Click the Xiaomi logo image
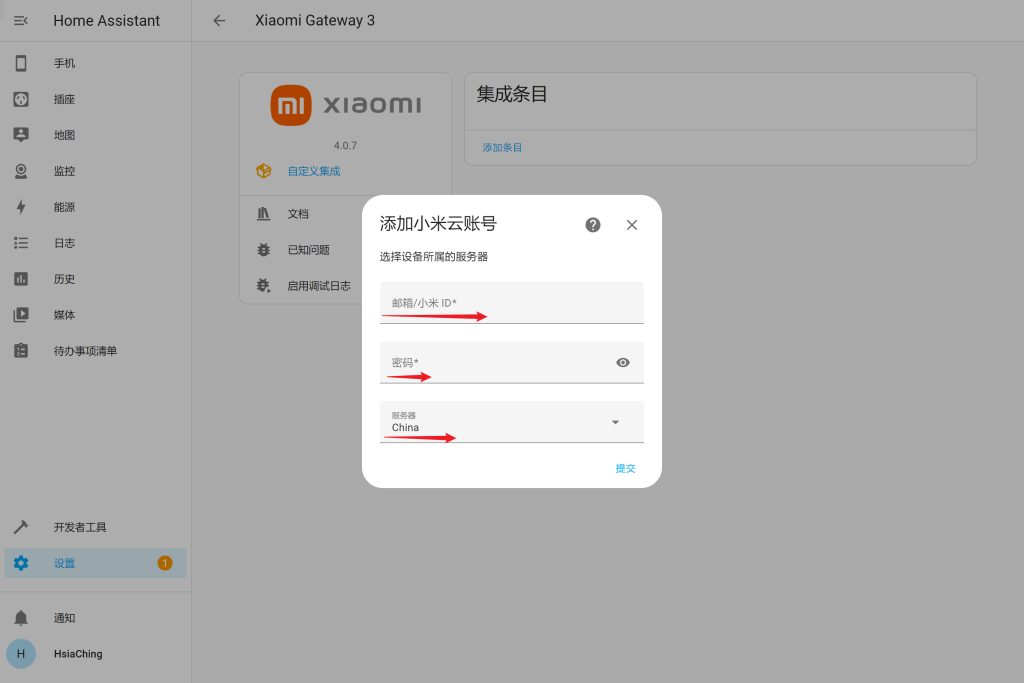 pyautogui.click(x=345, y=105)
